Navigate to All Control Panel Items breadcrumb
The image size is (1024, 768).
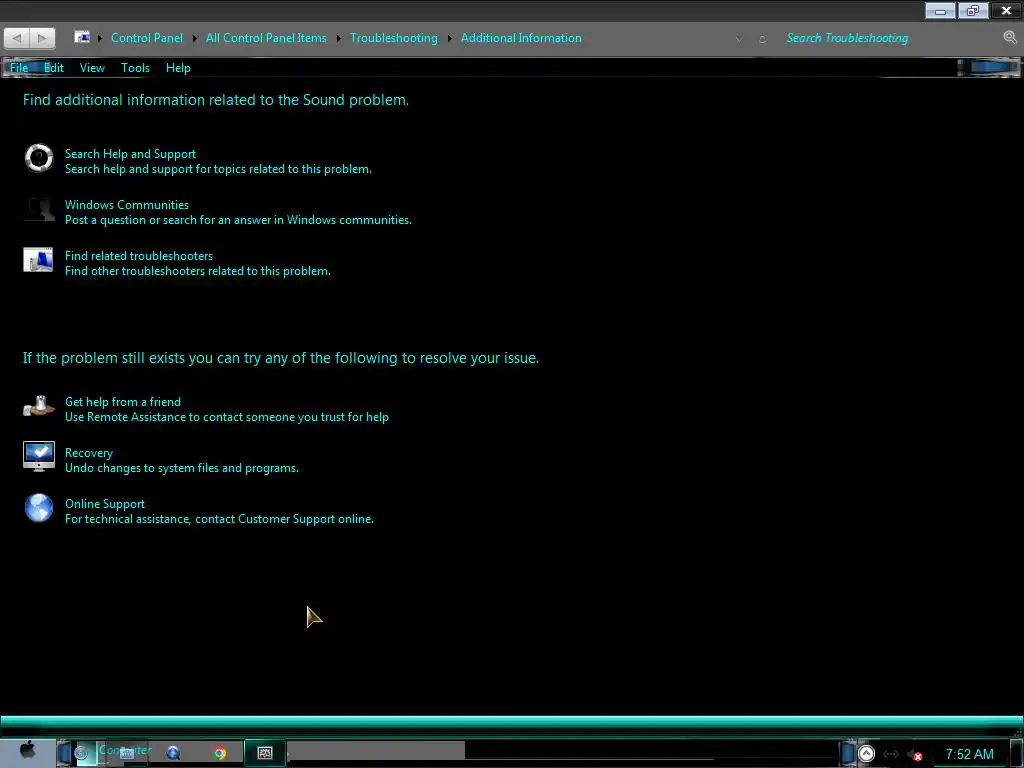click(266, 38)
